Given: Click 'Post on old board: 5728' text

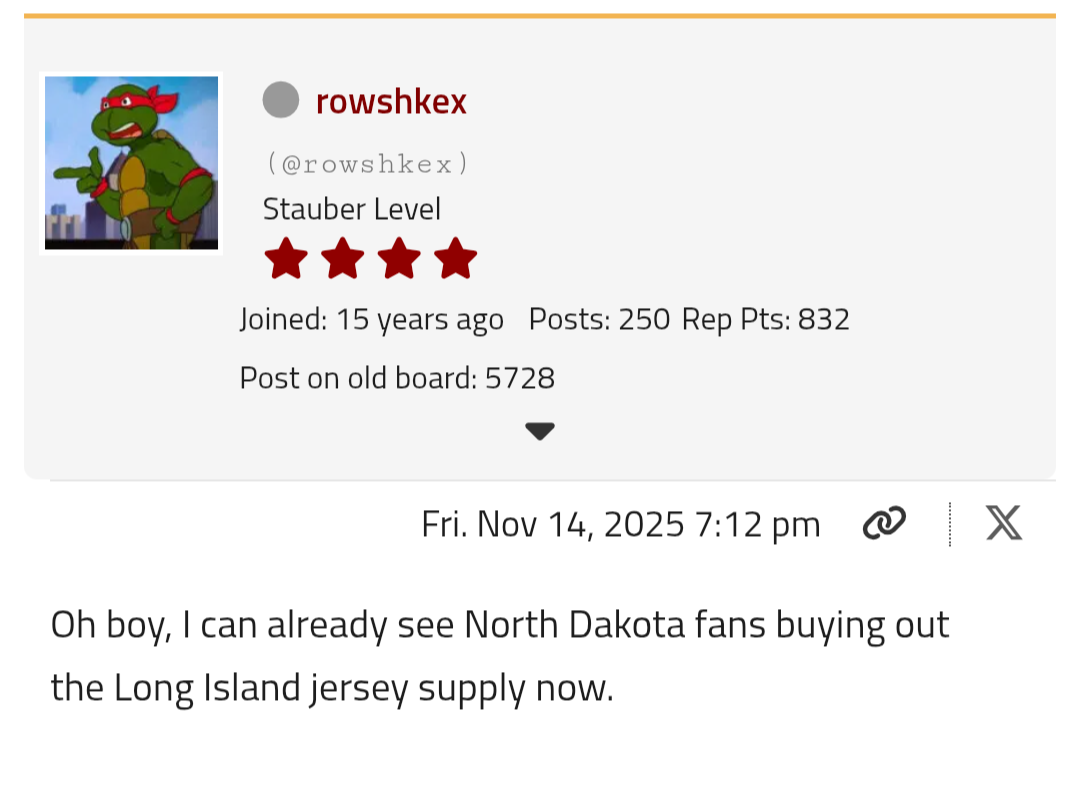Looking at the screenshot, I should coord(397,378).
